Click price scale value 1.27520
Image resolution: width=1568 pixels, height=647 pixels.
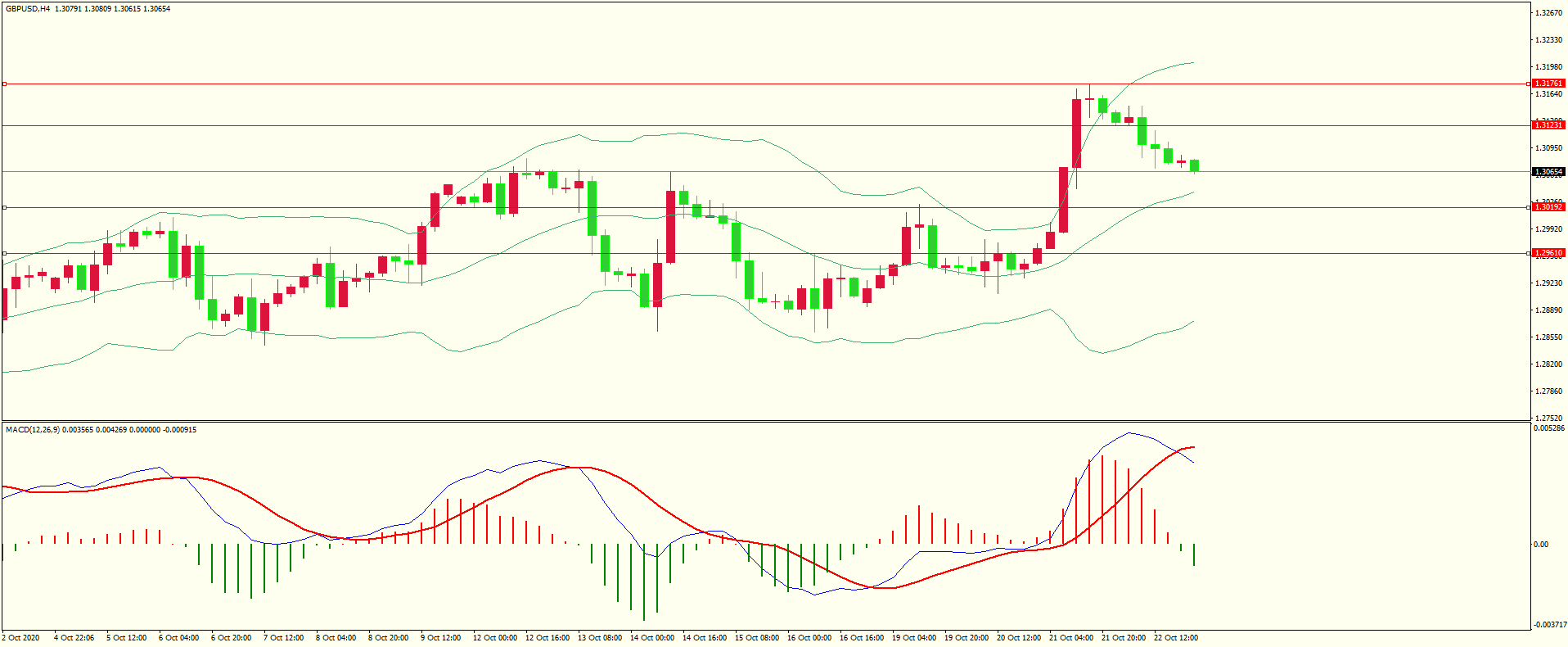coord(1549,418)
